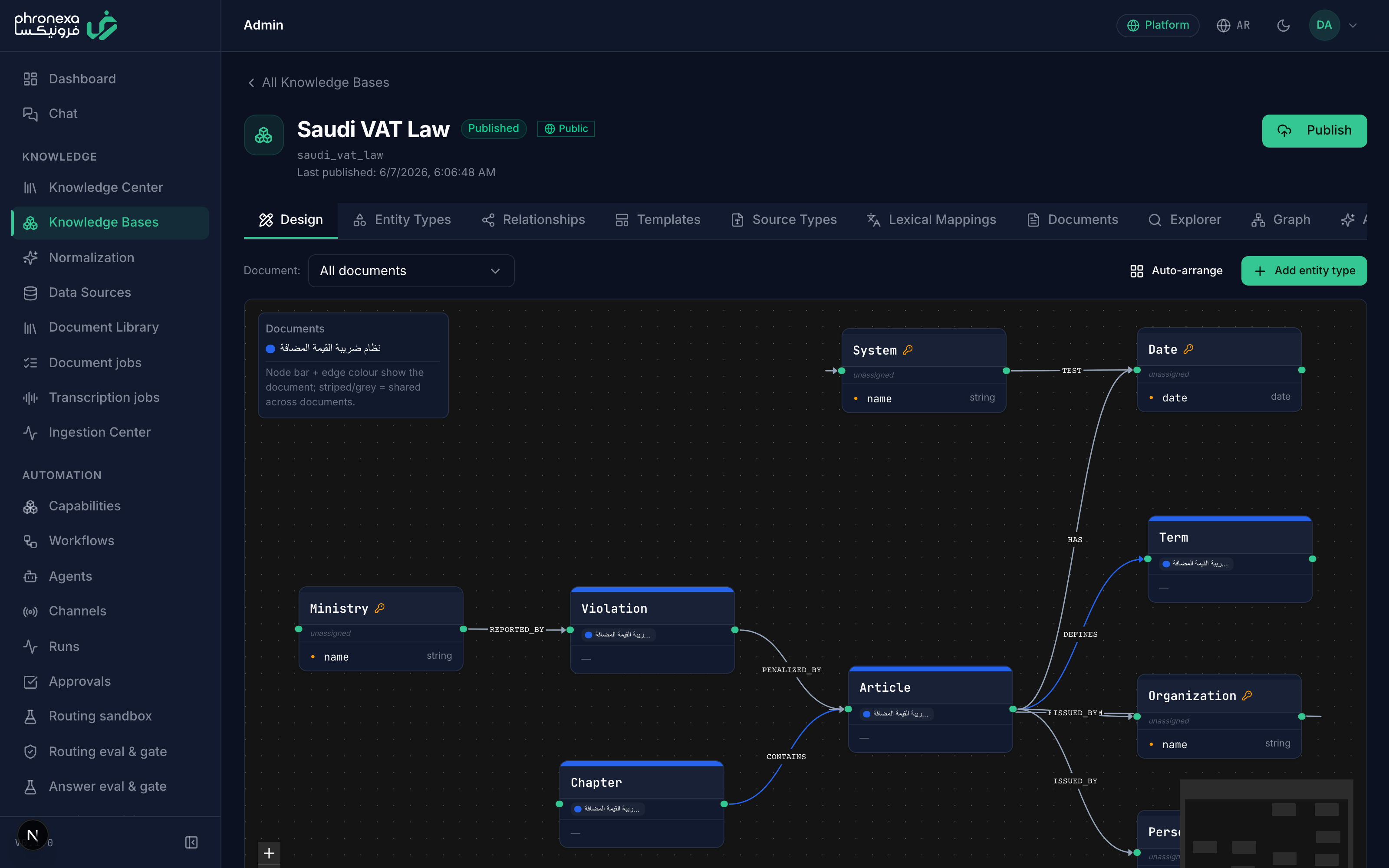Click key icon on Organization node
The height and width of the screenshot is (868, 1389).
(x=1247, y=695)
